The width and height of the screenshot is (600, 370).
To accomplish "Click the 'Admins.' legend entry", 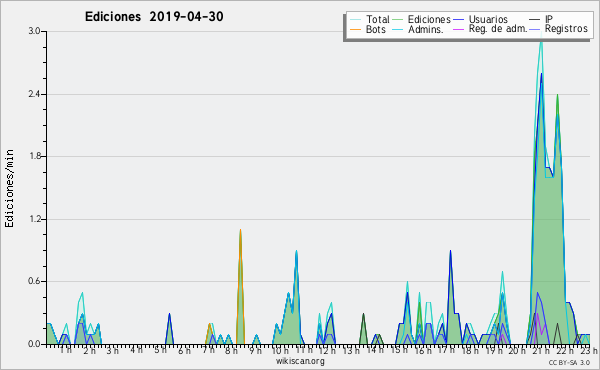I will click(418, 29).
